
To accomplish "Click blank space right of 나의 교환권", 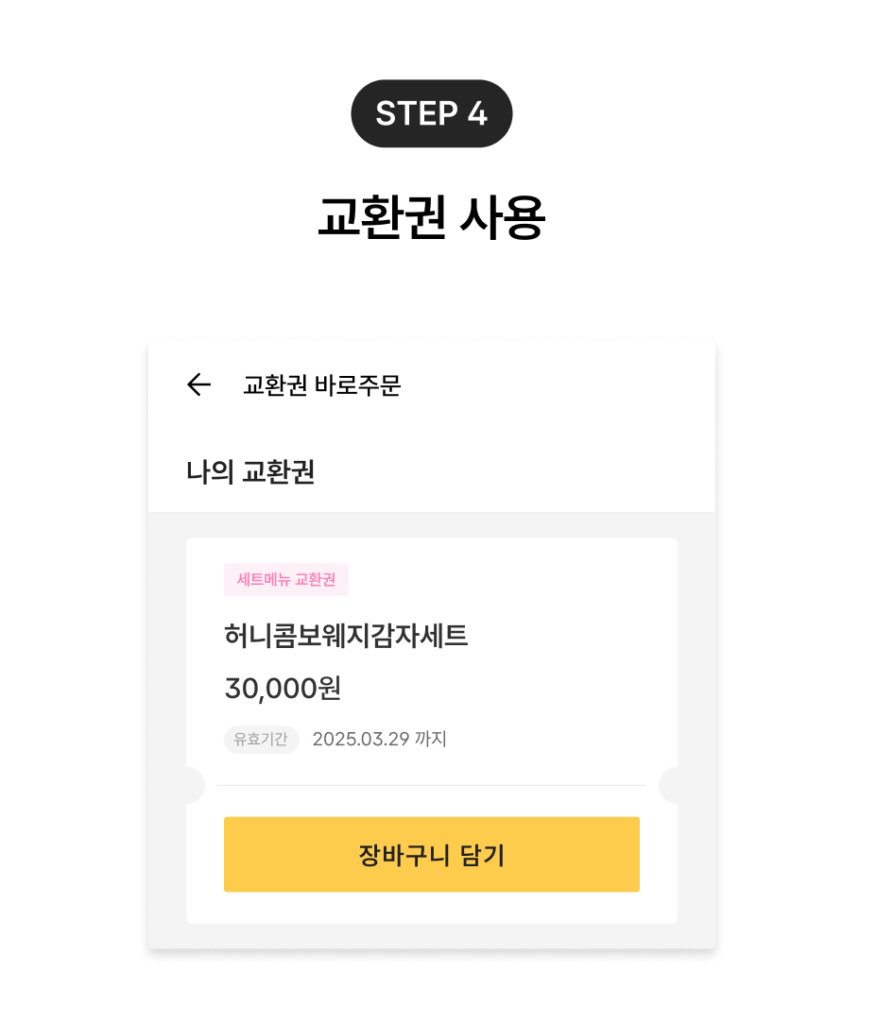I will tap(520, 472).
